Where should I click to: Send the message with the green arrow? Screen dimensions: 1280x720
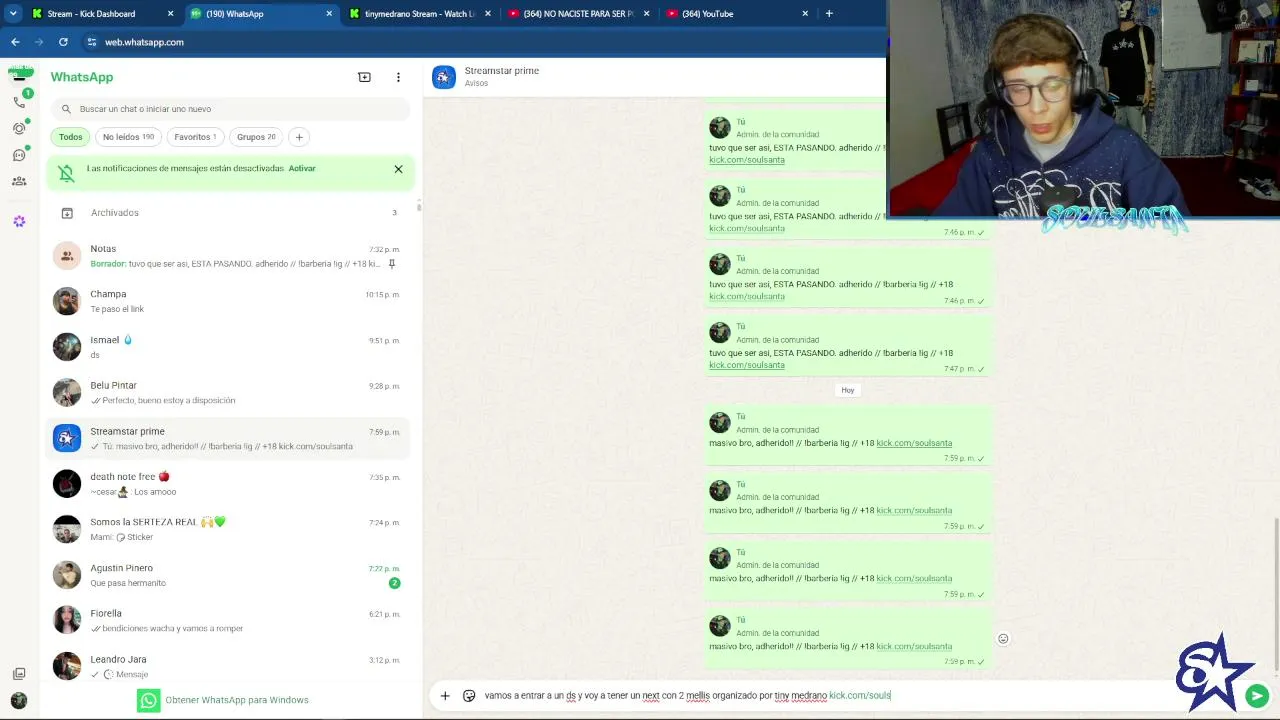(x=1257, y=696)
